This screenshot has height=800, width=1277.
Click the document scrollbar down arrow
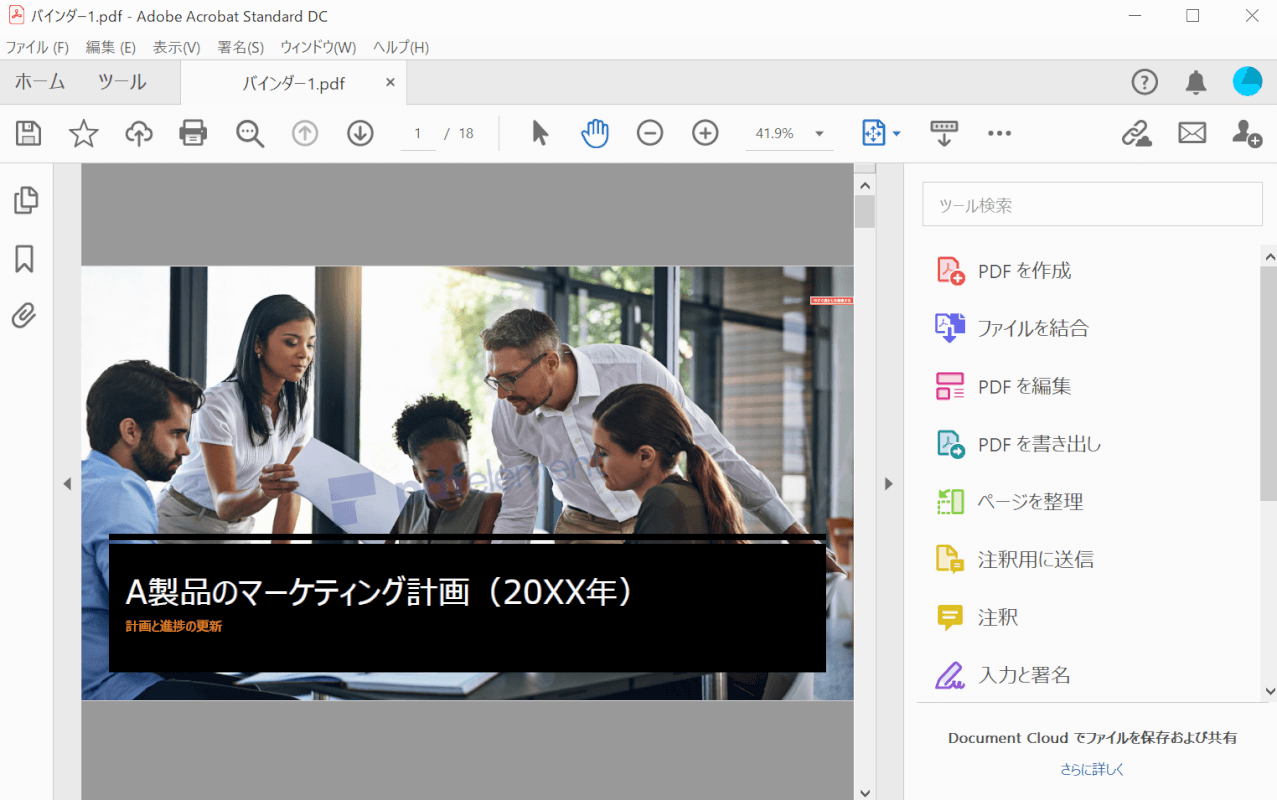point(865,792)
